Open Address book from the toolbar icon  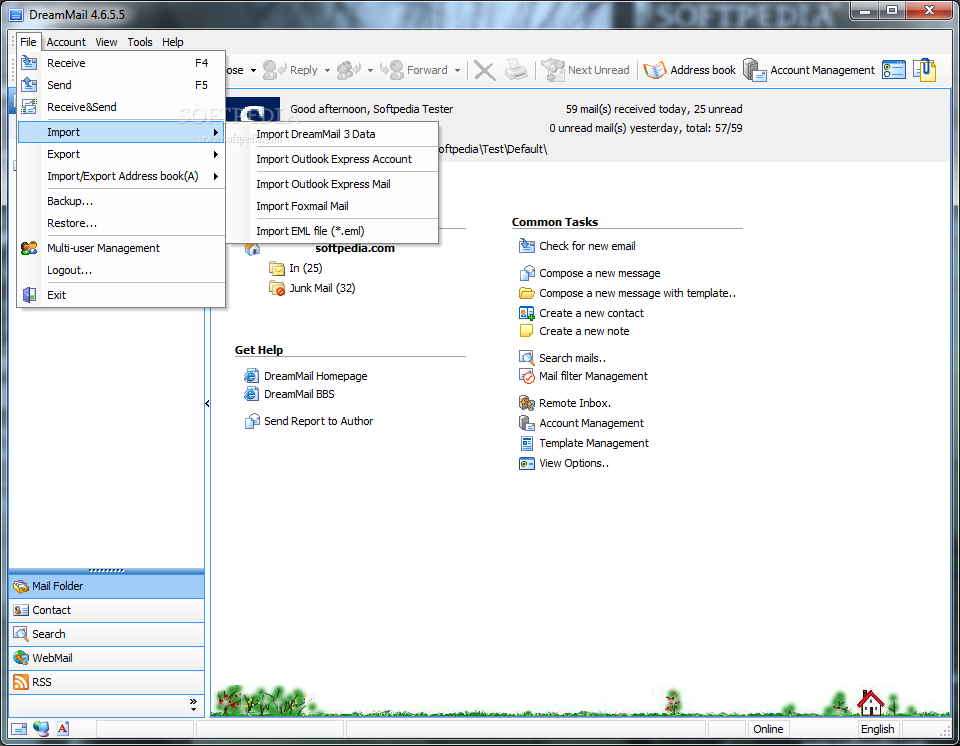tap(654, 70)
